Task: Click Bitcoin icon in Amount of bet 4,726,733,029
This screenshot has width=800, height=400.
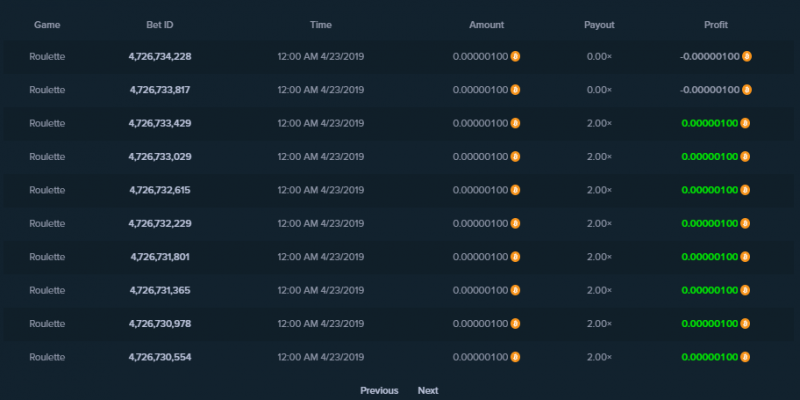Action: click(x=515, y=157)
